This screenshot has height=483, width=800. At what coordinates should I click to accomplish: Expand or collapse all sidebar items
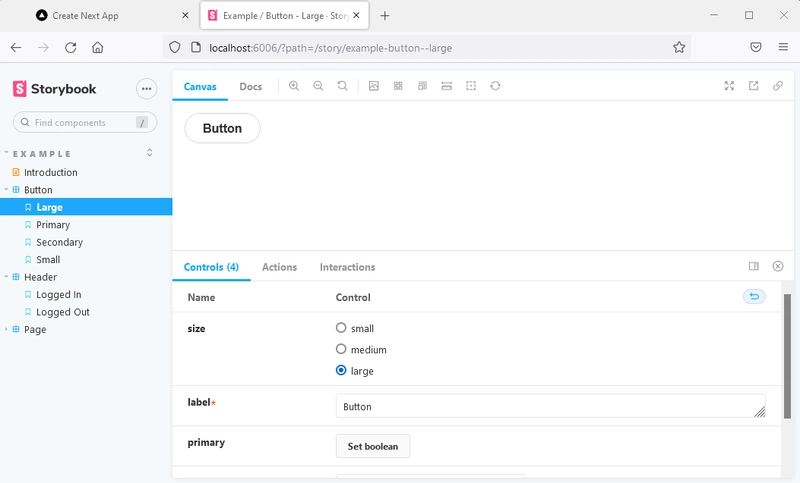(x=149, y=152)
